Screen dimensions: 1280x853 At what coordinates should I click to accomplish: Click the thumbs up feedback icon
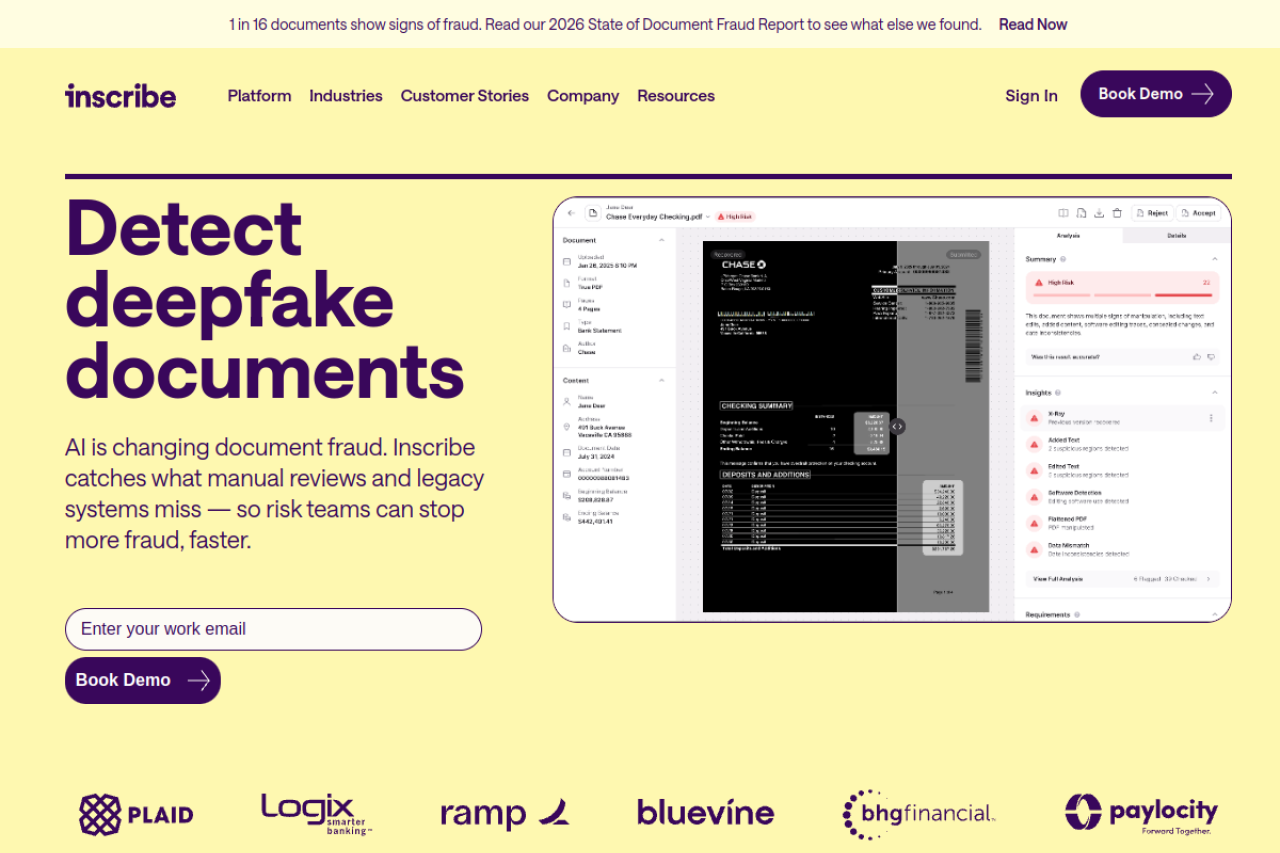point(1197,357)
